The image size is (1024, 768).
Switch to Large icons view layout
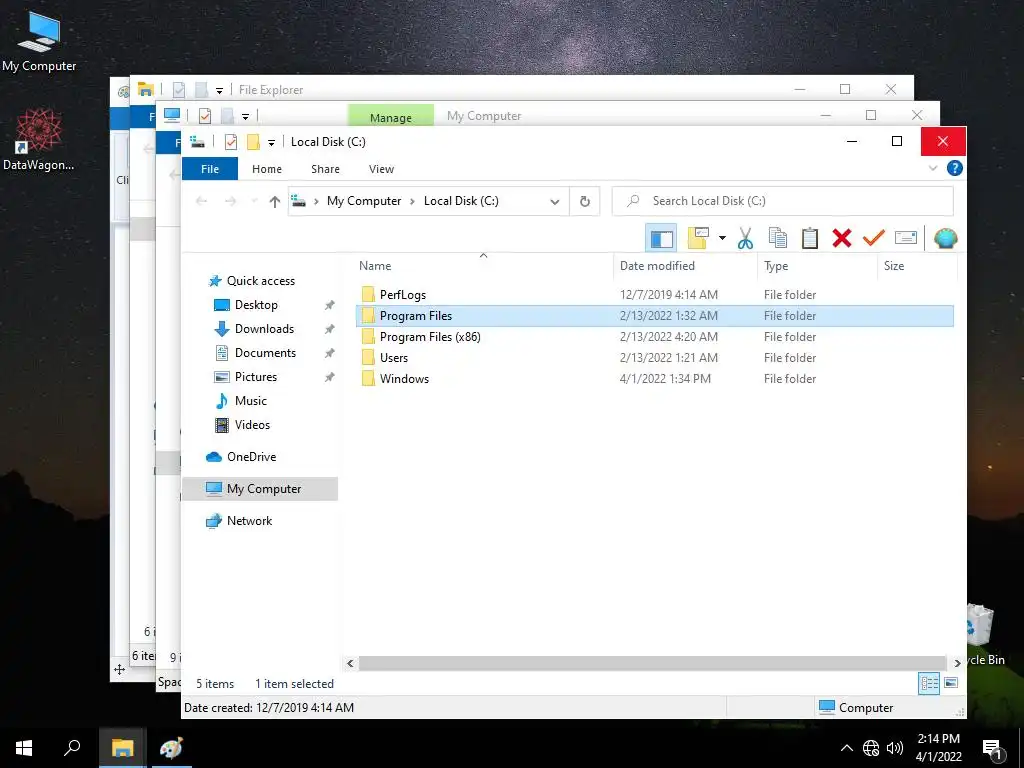[951, 683]
